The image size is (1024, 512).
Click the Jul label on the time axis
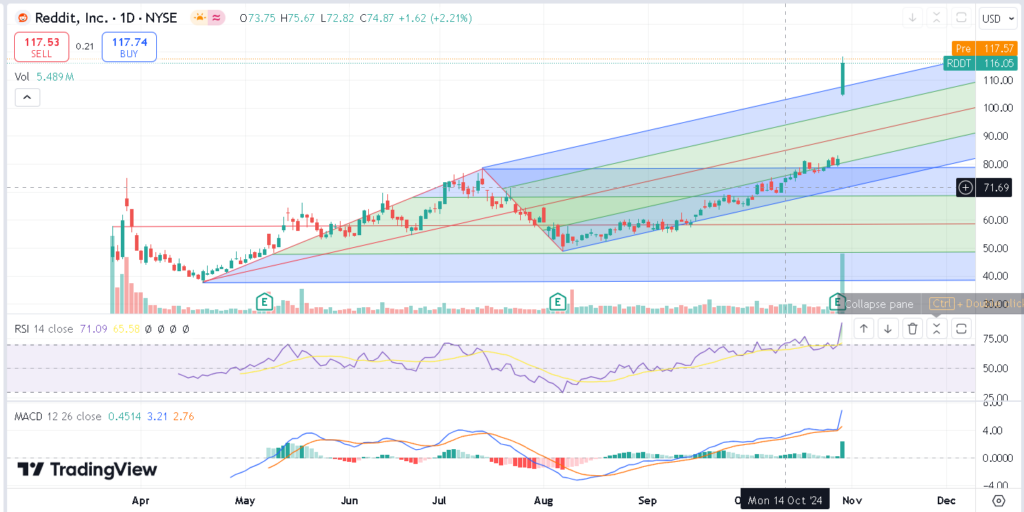point(440,501)
